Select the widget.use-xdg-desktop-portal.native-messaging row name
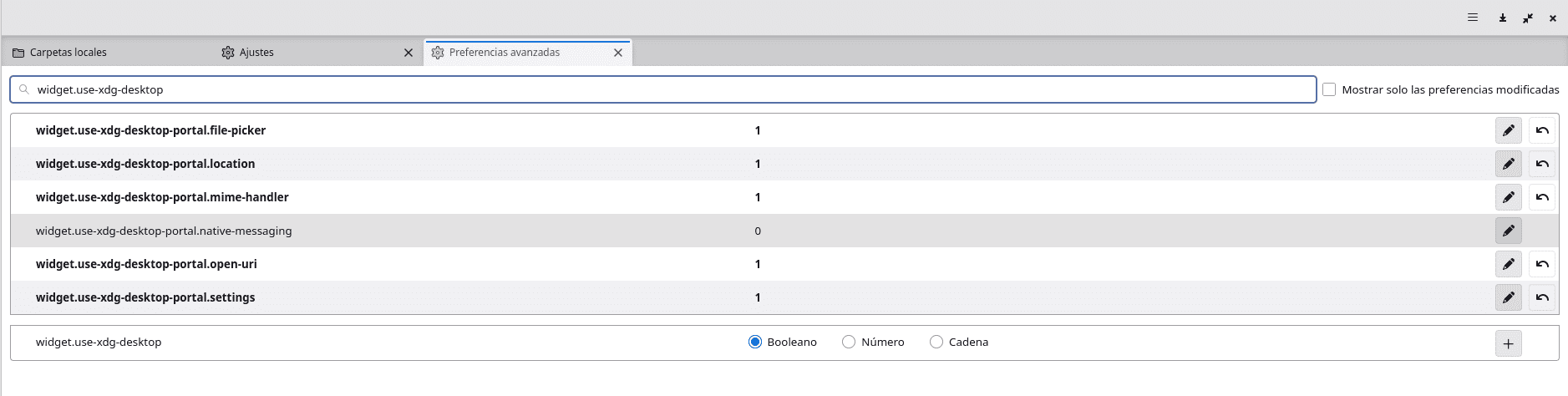1568x396 pixels. click(x=164, y=231)
